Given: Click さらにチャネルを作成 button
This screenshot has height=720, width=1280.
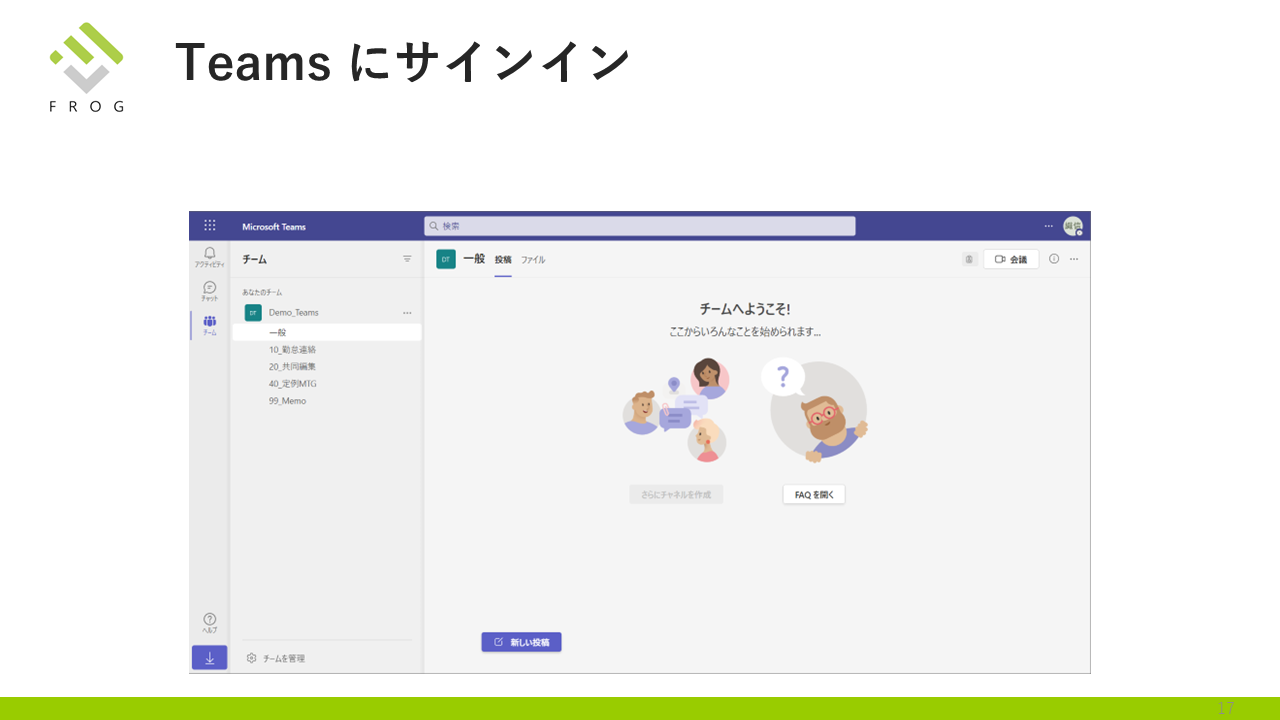Looking at the screenshot, I should 676,494.
